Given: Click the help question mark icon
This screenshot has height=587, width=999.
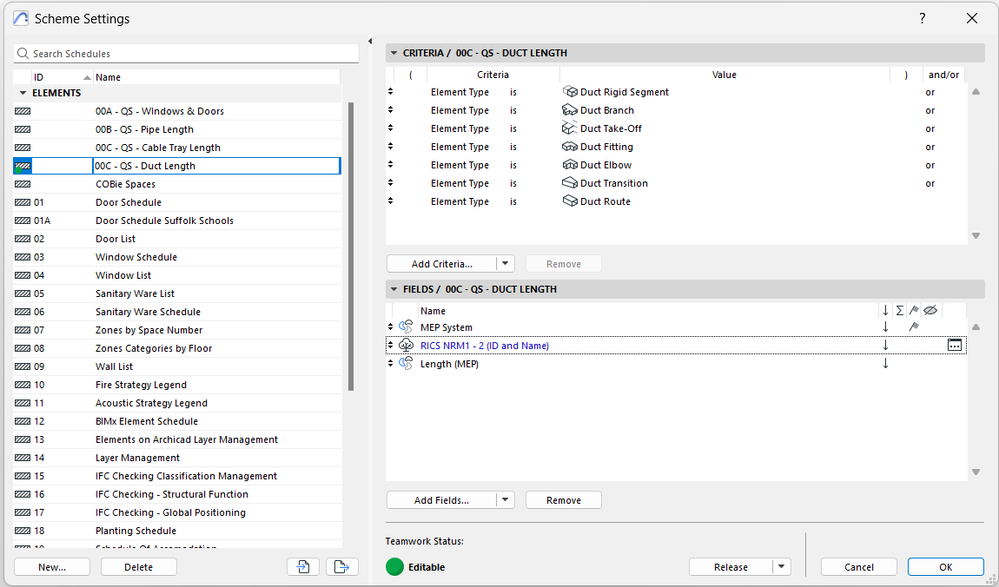Looking at the screenshot, I should (x=922, y=18).
